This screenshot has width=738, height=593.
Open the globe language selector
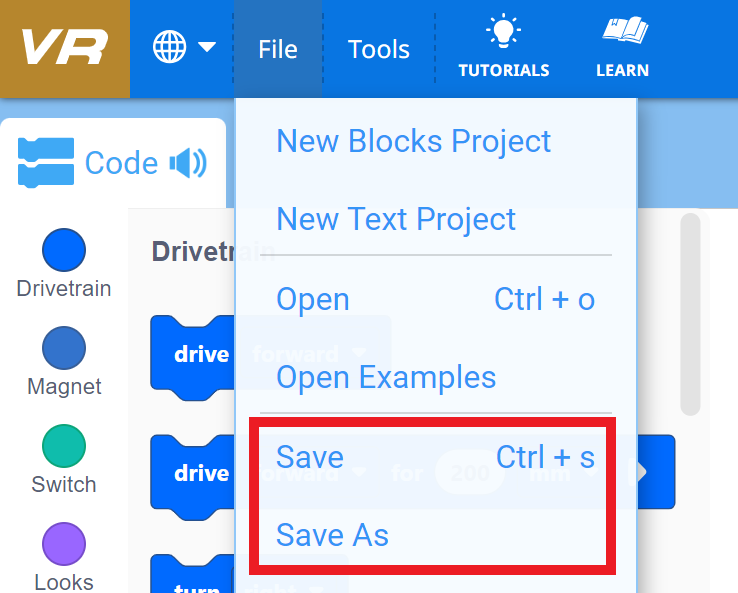tap(169, 47)
